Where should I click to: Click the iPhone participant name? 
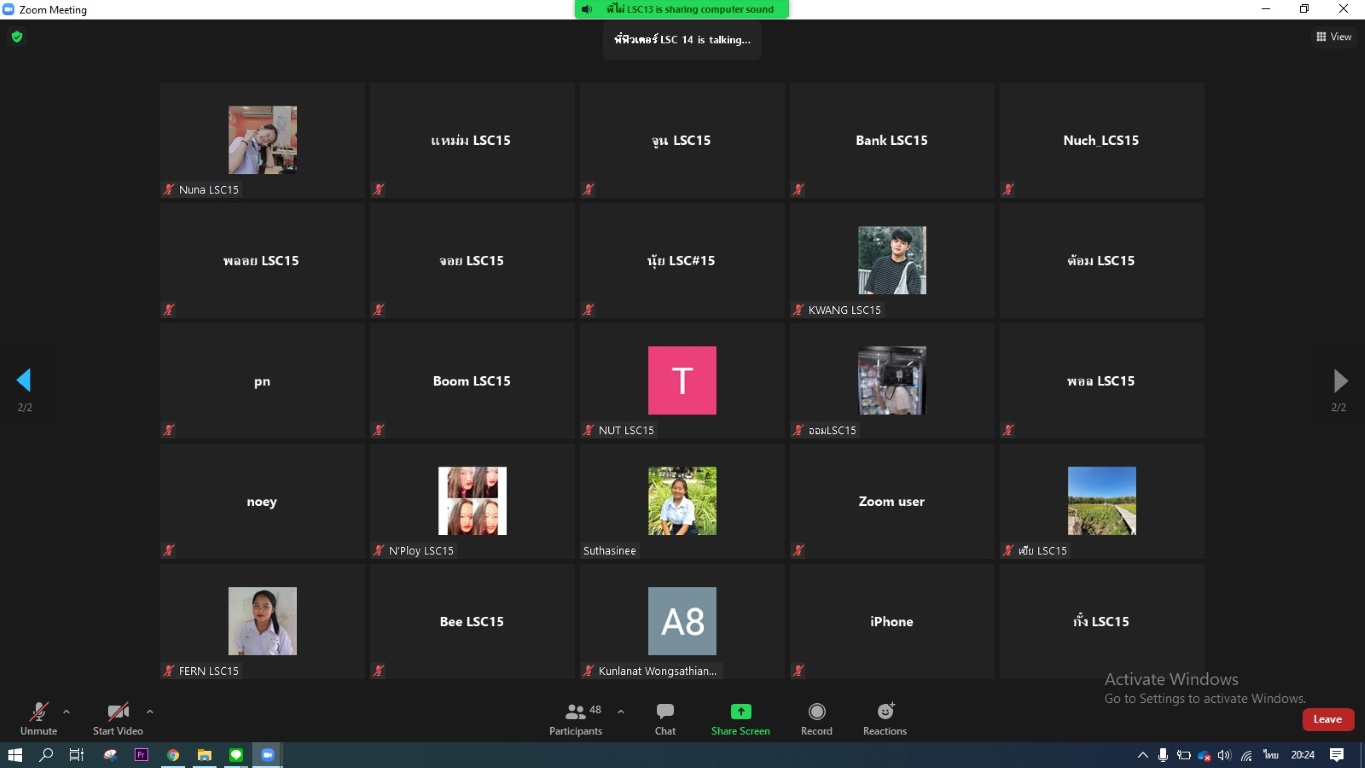click(x=892, y=621)
